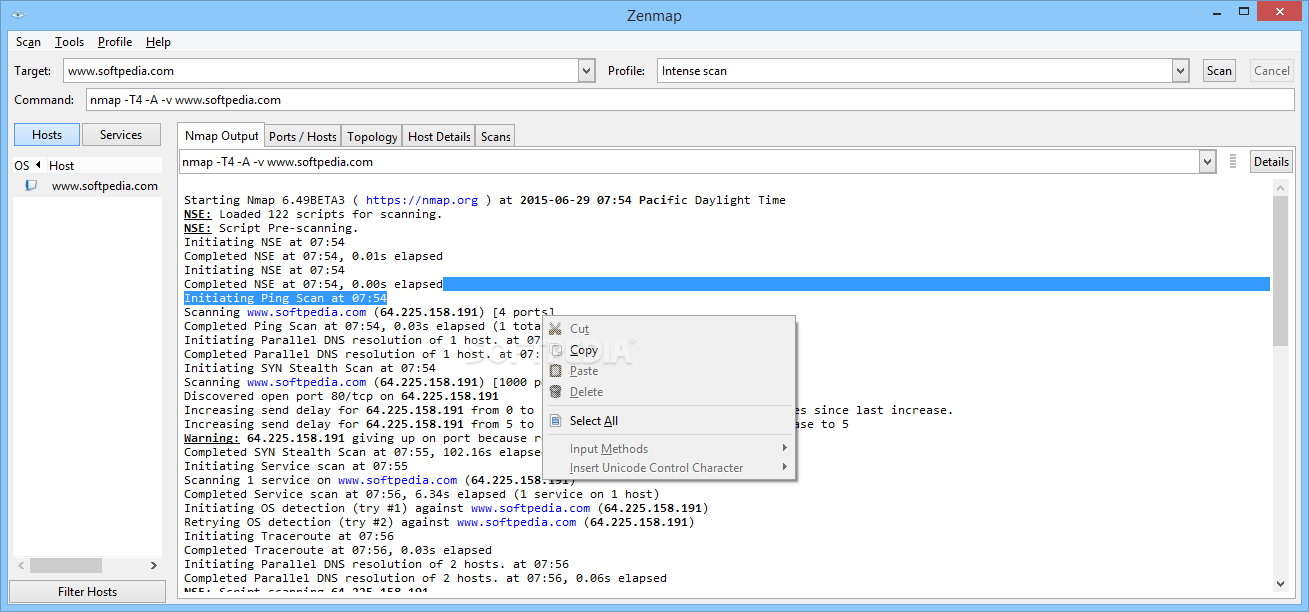Click hosts list scroll right arrow
Viewport: 1309px width, 612px height.
(x=153, y=565)
